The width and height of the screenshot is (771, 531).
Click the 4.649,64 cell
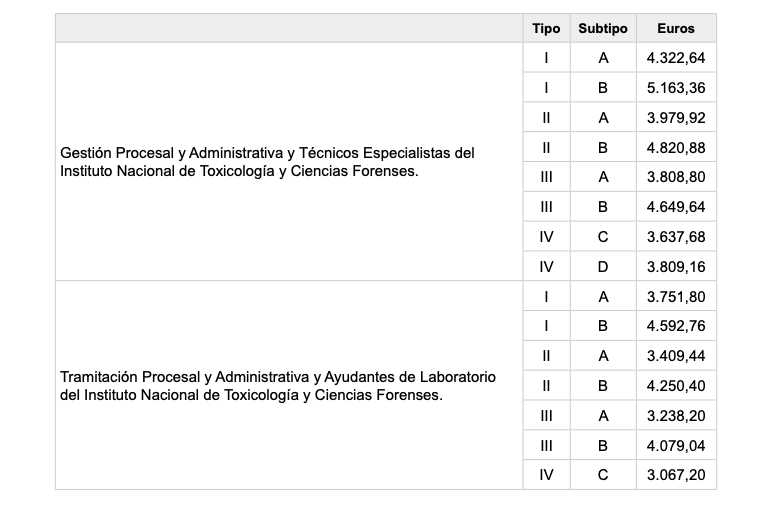pyautogui.click(x=676, y=208)
